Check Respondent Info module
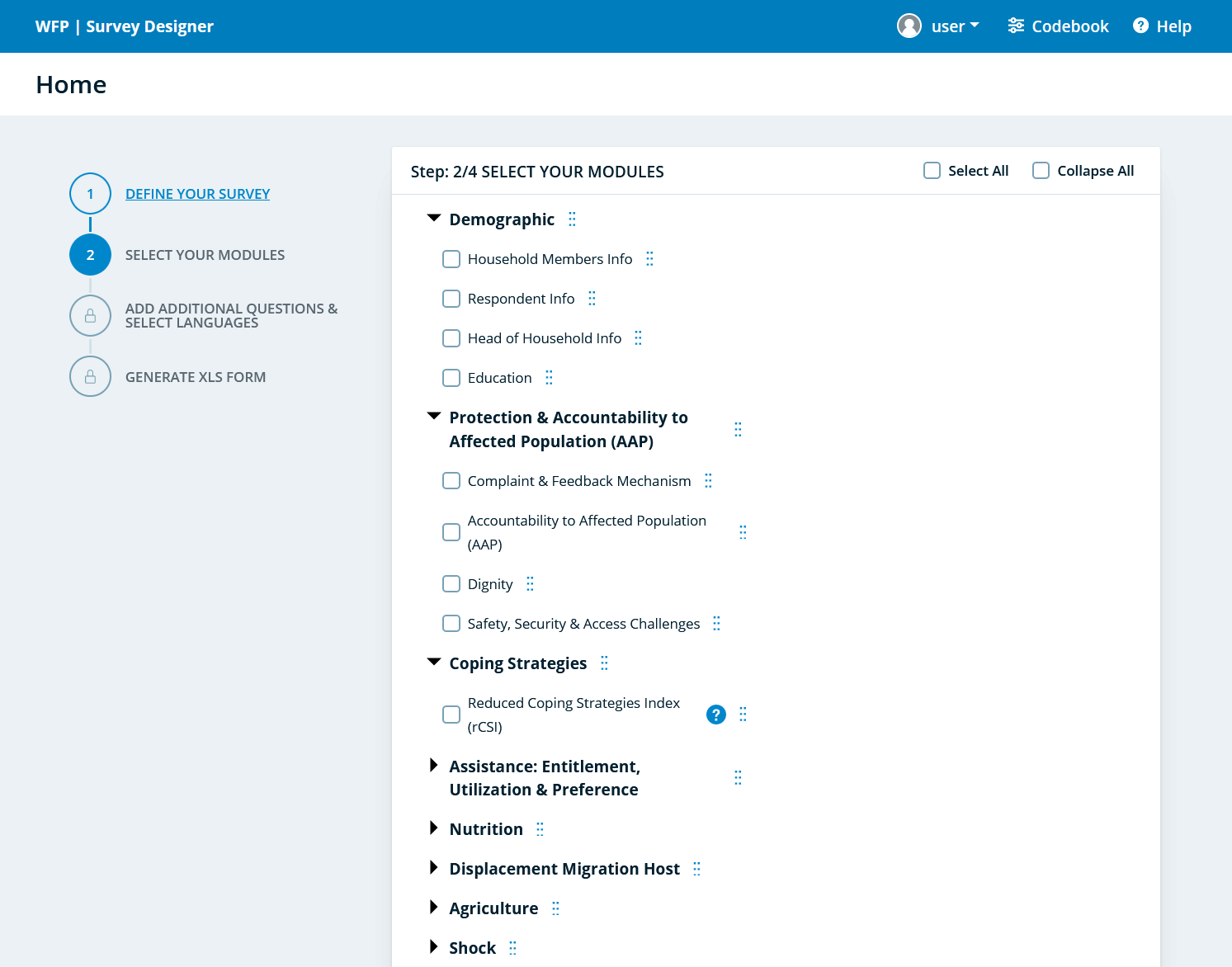 (451, 299)
